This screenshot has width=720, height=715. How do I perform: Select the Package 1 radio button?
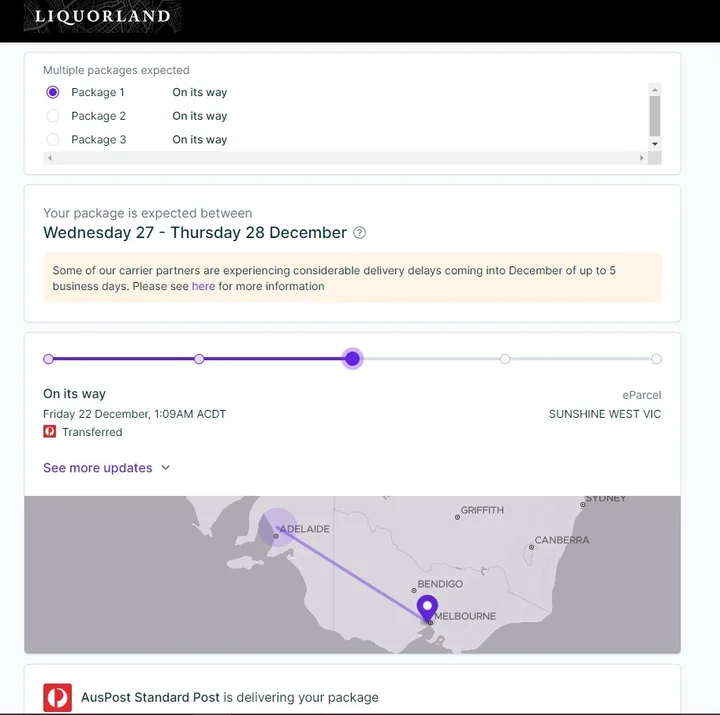pyautogui.click(x=53, y=92)
